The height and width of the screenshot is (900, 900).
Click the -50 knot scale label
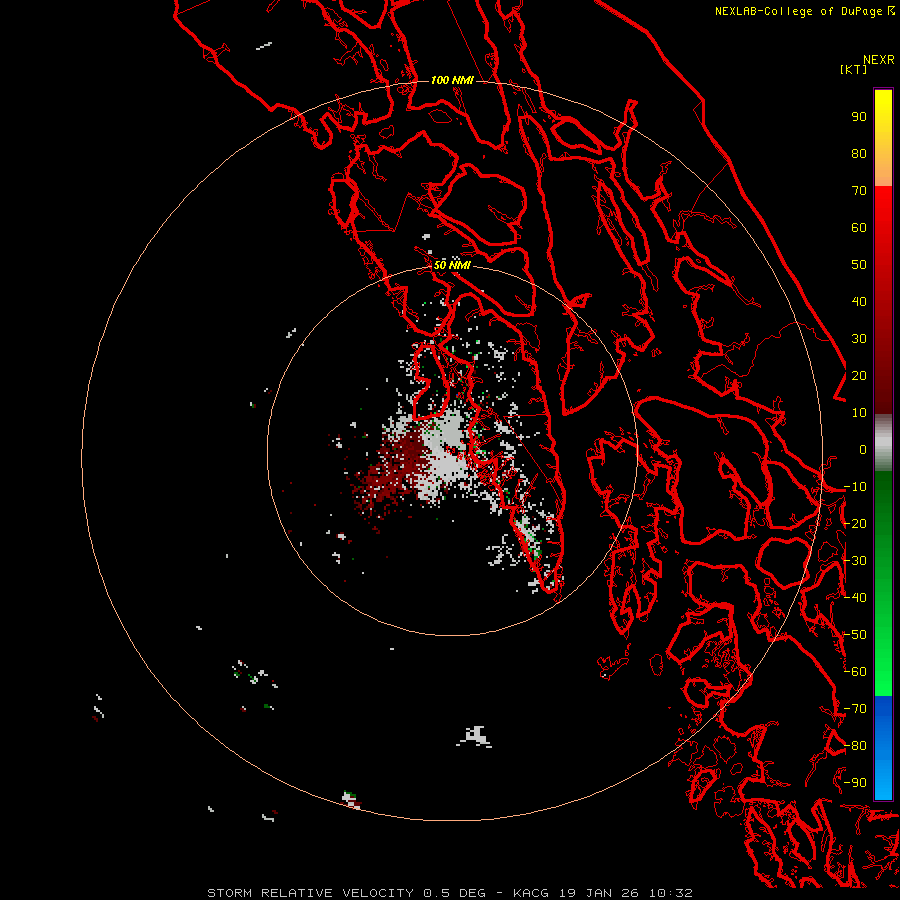pyautogui.click(x=855, y=635)
